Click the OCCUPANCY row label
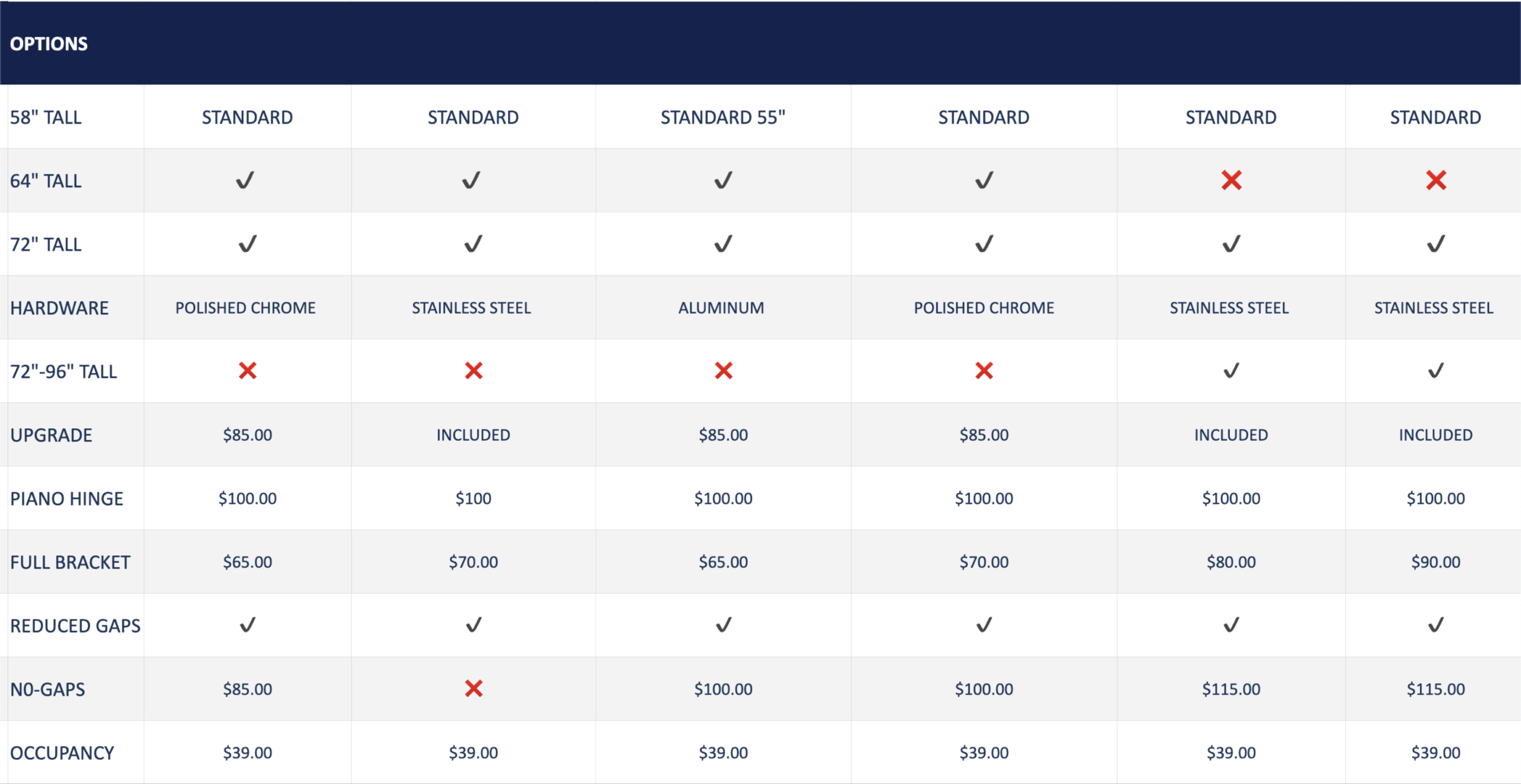This screenshot has width=1521, height=784. (x=62, y=753)
